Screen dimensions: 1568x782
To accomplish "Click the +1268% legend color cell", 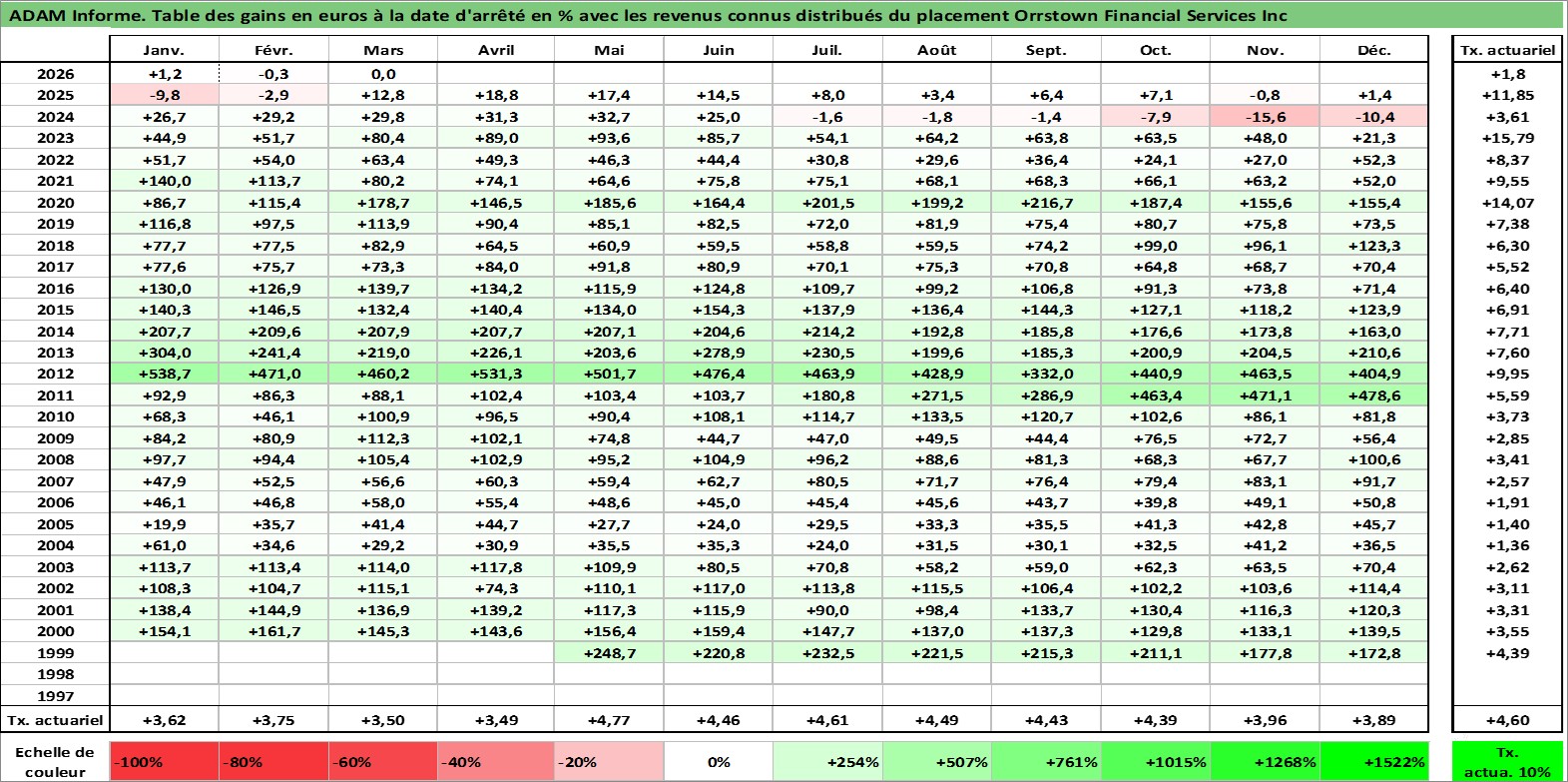I will (1265, 761).
